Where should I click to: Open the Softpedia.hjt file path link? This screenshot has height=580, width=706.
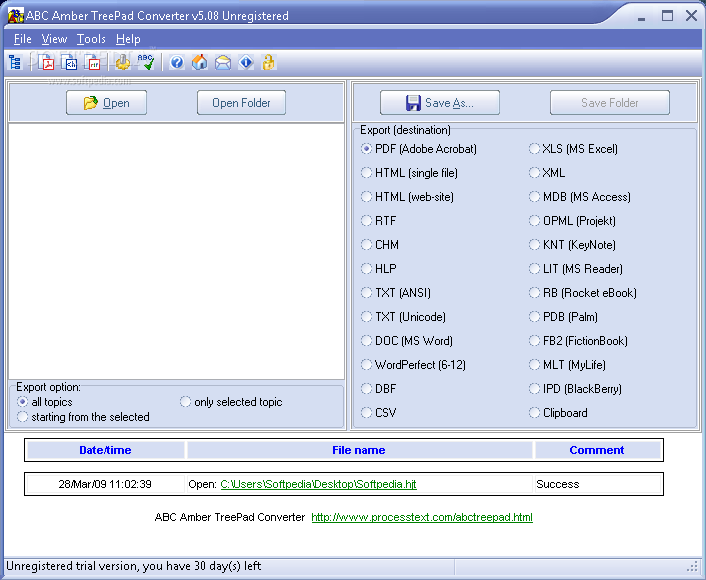318,484
